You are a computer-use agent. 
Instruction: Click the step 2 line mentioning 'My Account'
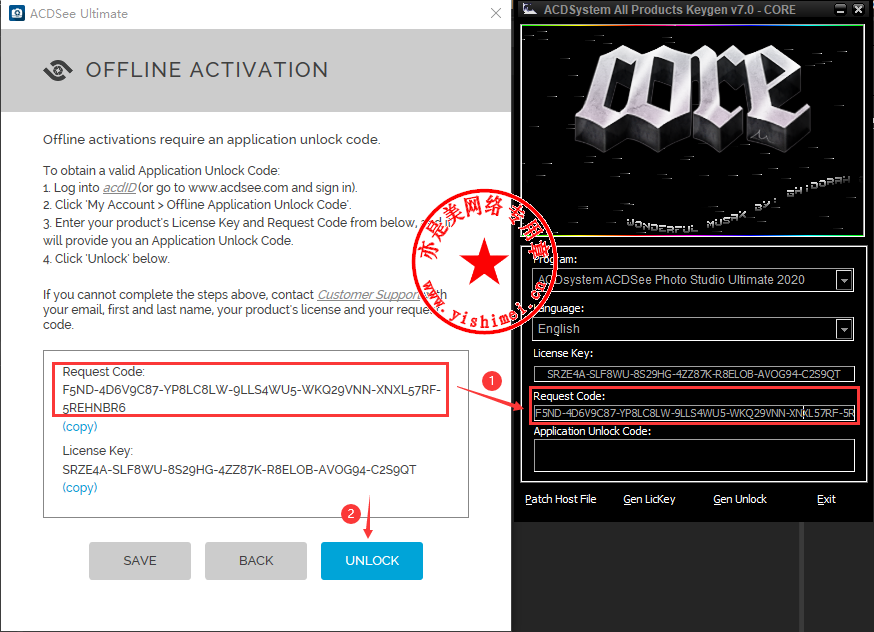click(x=197, y=205)
